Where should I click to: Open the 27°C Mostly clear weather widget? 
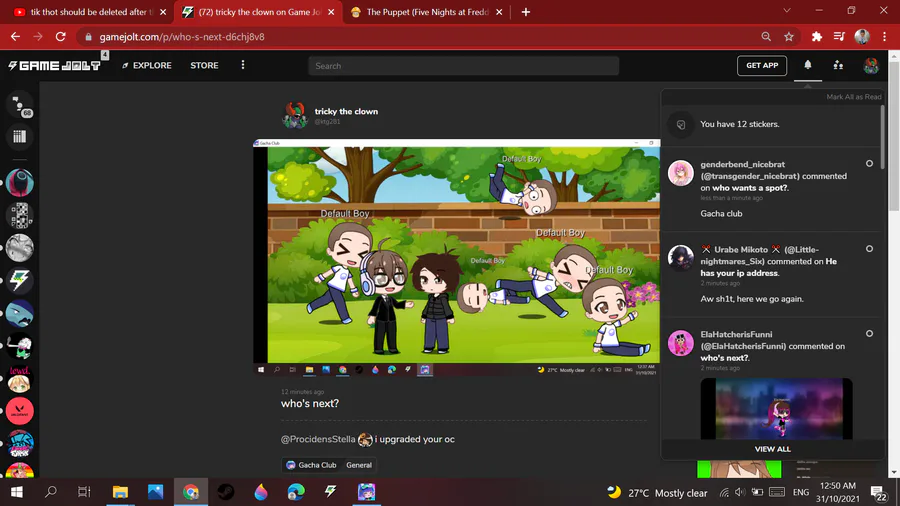657,493
